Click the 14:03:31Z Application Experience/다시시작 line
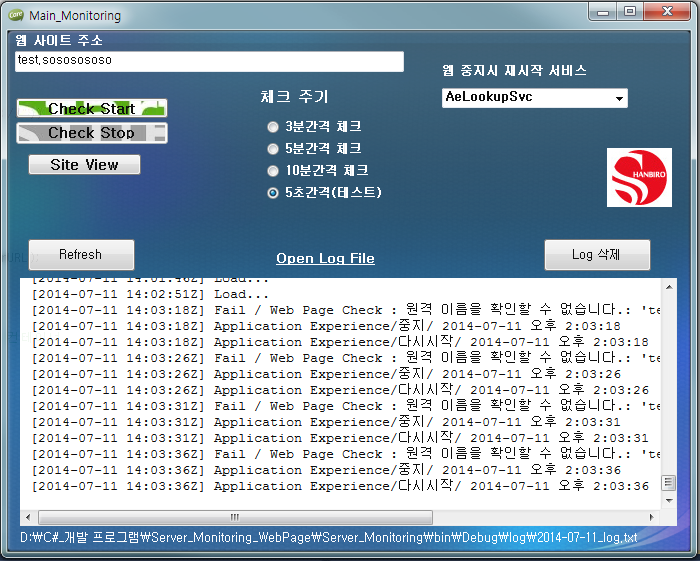Screen dimensions: 700x561 (340, 438)
